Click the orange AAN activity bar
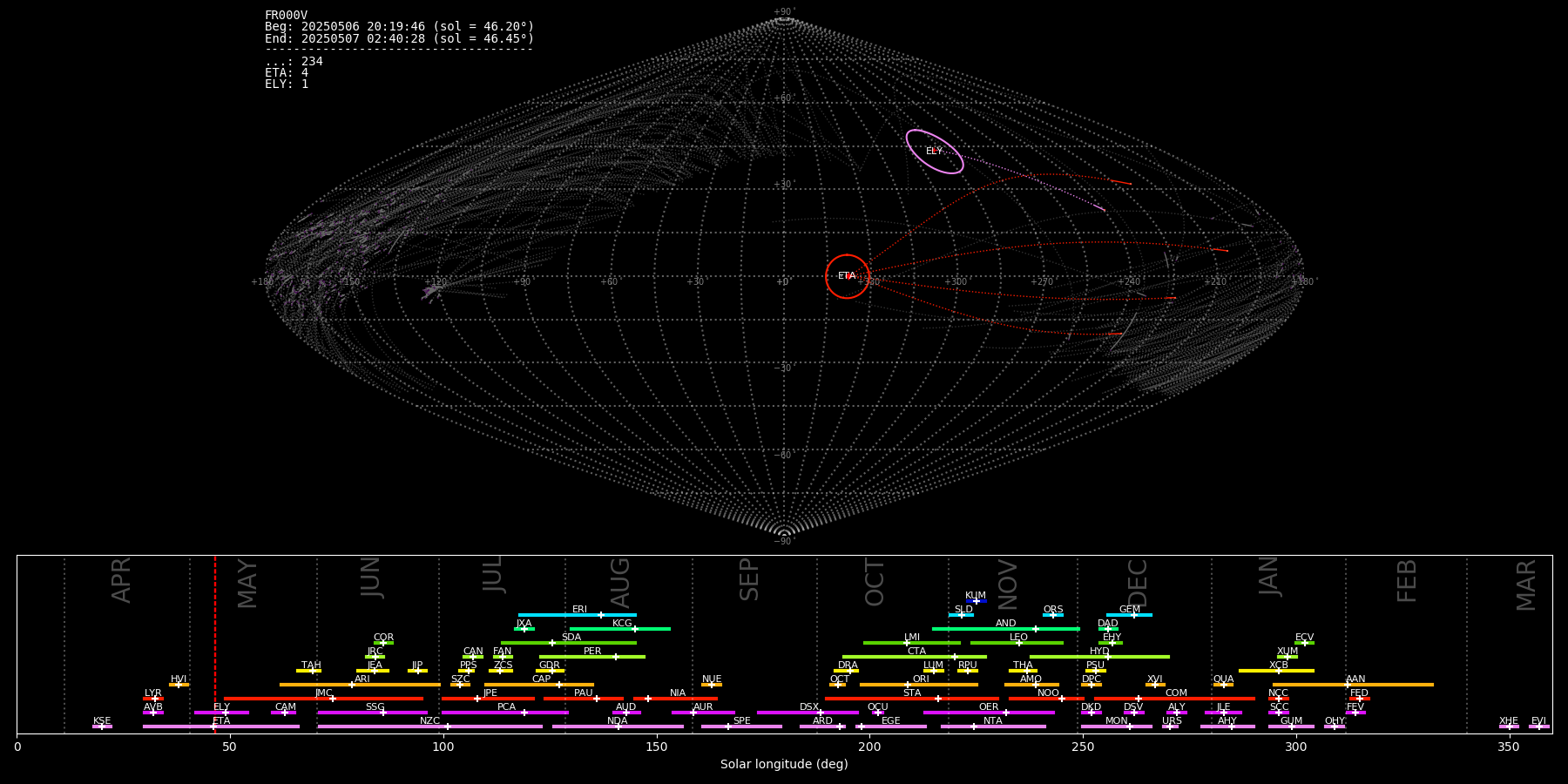The width and height of the screenshot is (1568, 784). click(x=1353, y=685)
